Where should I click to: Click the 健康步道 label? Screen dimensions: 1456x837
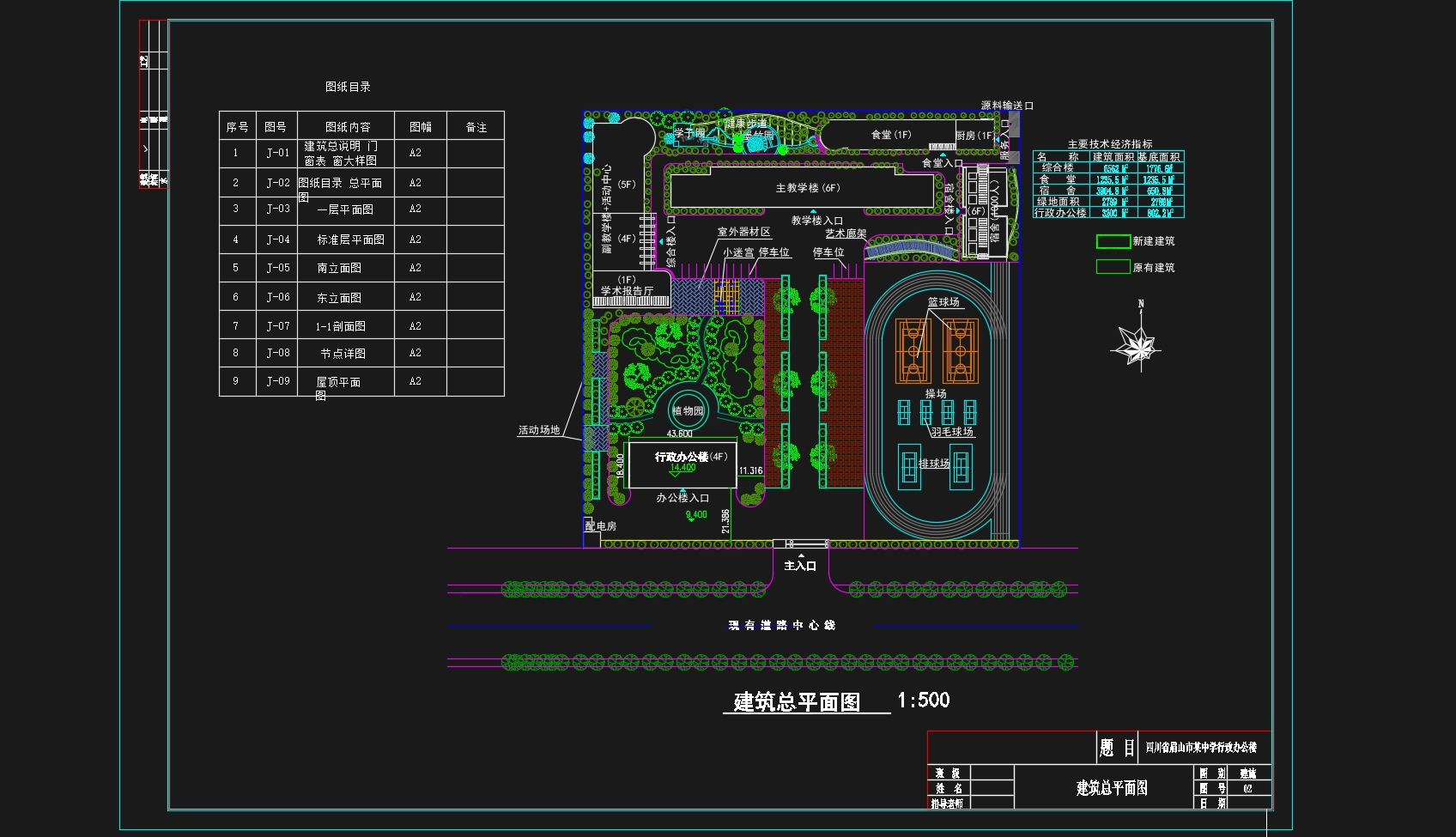[747, 124]
